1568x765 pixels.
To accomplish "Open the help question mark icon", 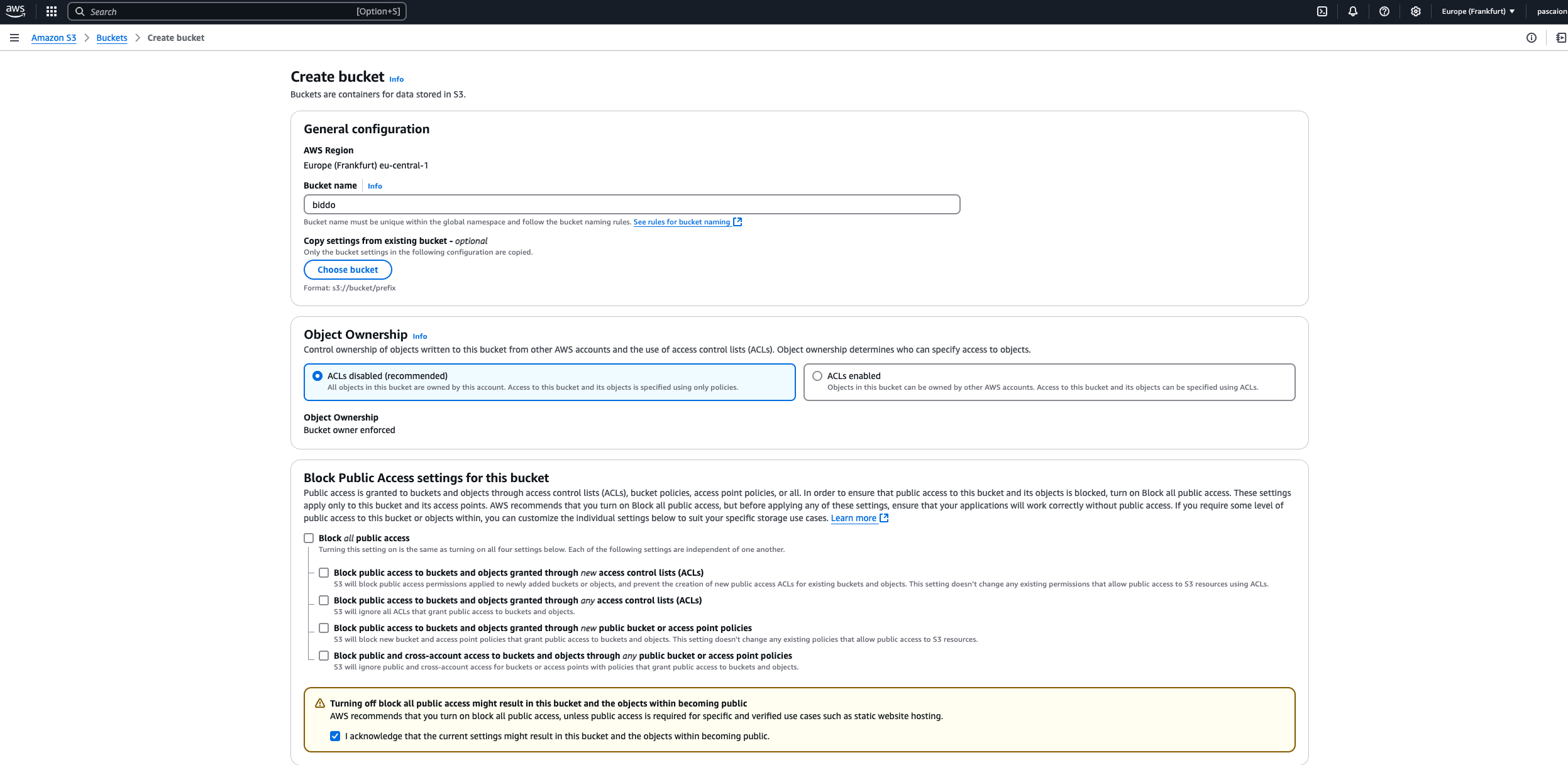I will point(1384,11).
